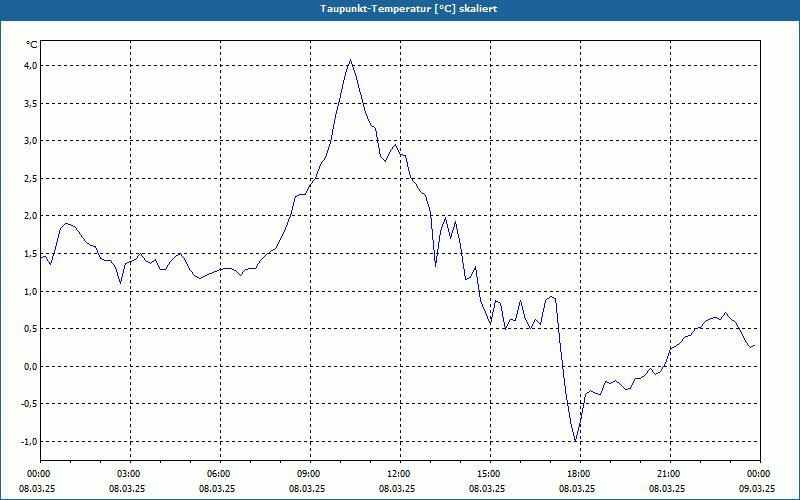The width and height of the screenshot is (800, 500).
Task: Select the 08.03.25 date under 06:00
Action: coord(217,488)
